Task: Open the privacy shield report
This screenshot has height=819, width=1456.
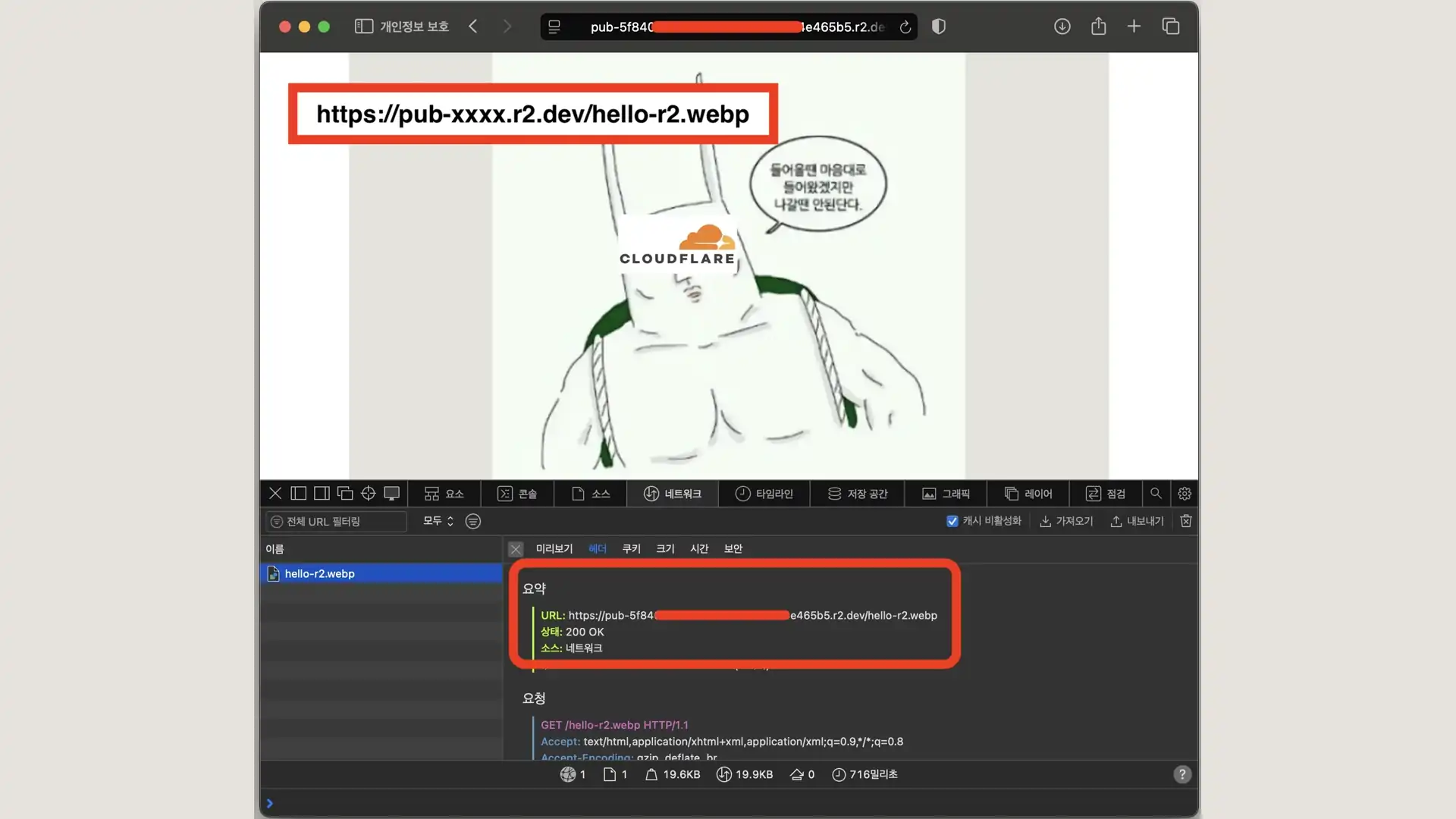Action: pyautogui.click(x=939, y=27)
